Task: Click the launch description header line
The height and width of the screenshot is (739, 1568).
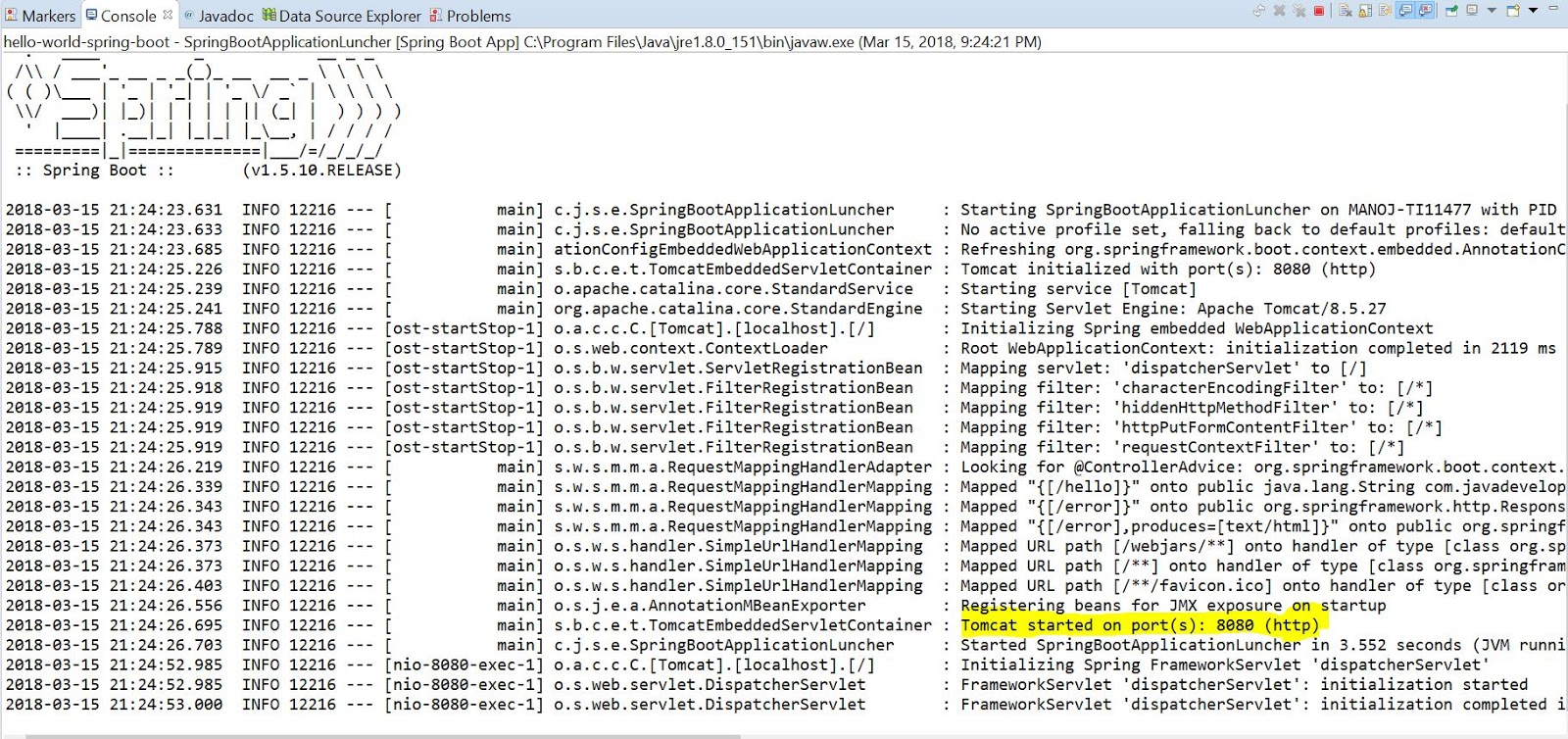Action: pos(522,42)
